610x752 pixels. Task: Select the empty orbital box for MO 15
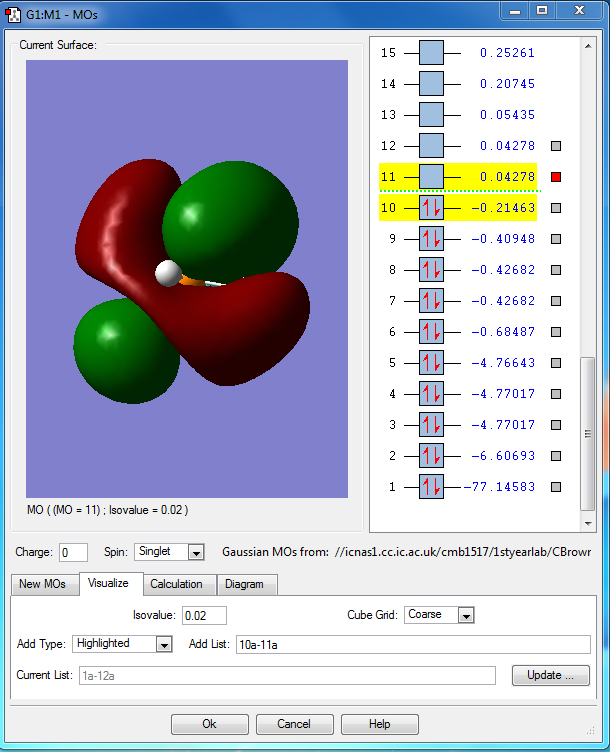[x=431, y=53]
